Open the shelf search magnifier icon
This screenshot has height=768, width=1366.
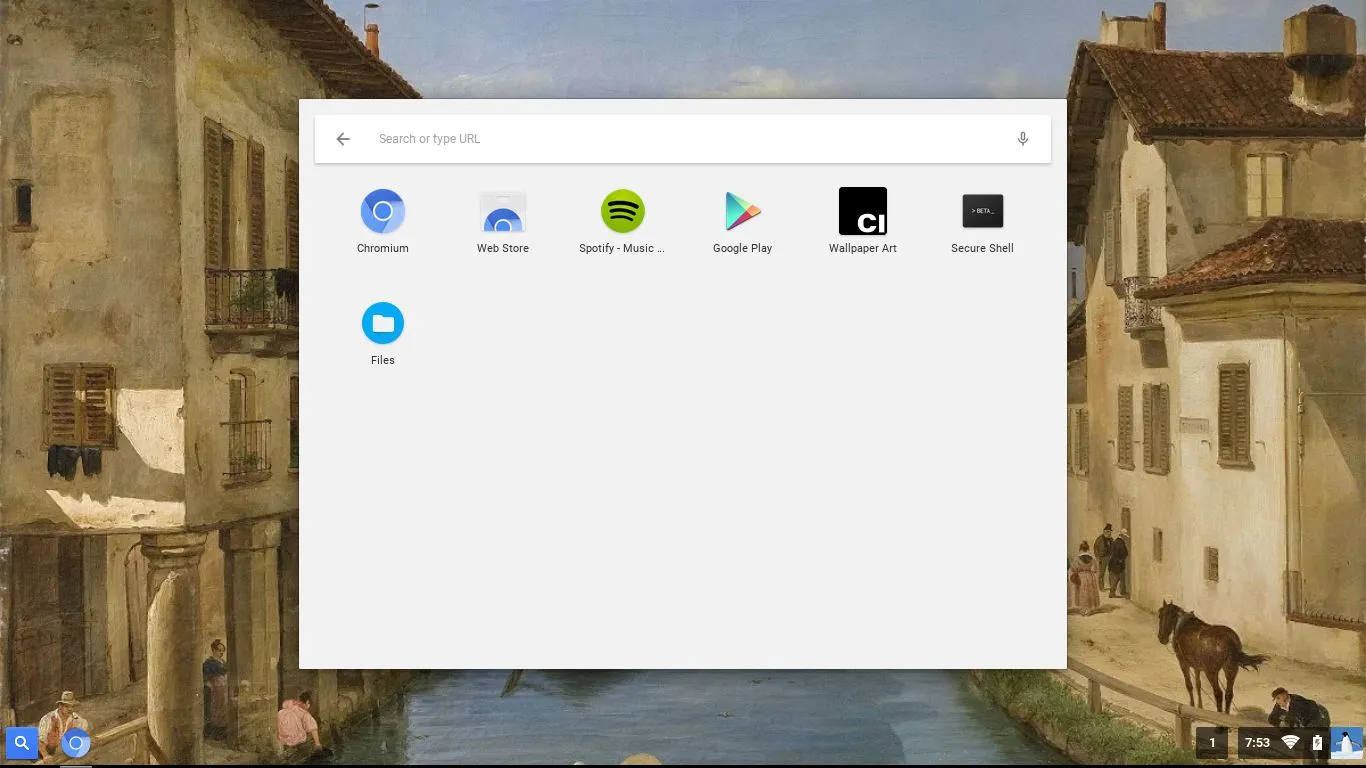21,743
